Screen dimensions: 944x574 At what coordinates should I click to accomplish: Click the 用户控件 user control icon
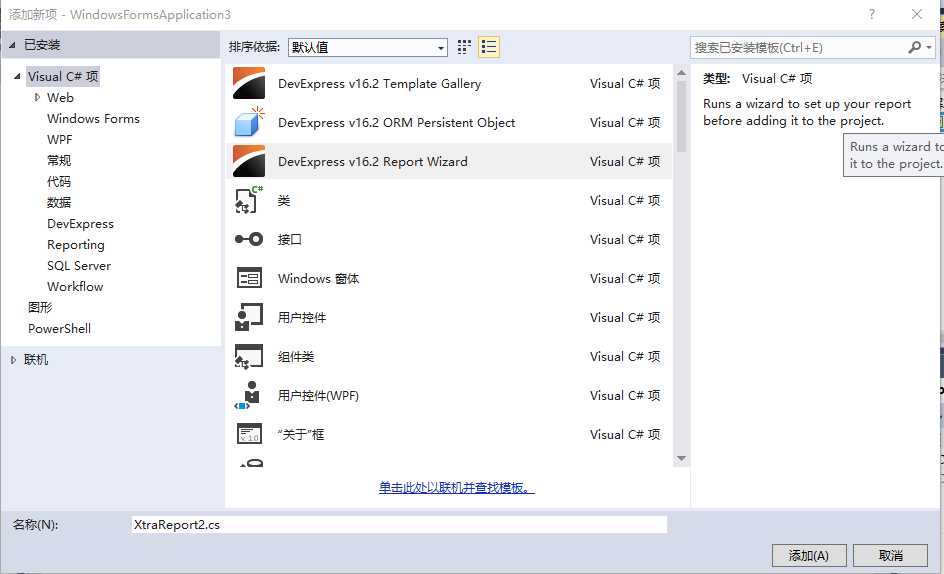[249, 317]
